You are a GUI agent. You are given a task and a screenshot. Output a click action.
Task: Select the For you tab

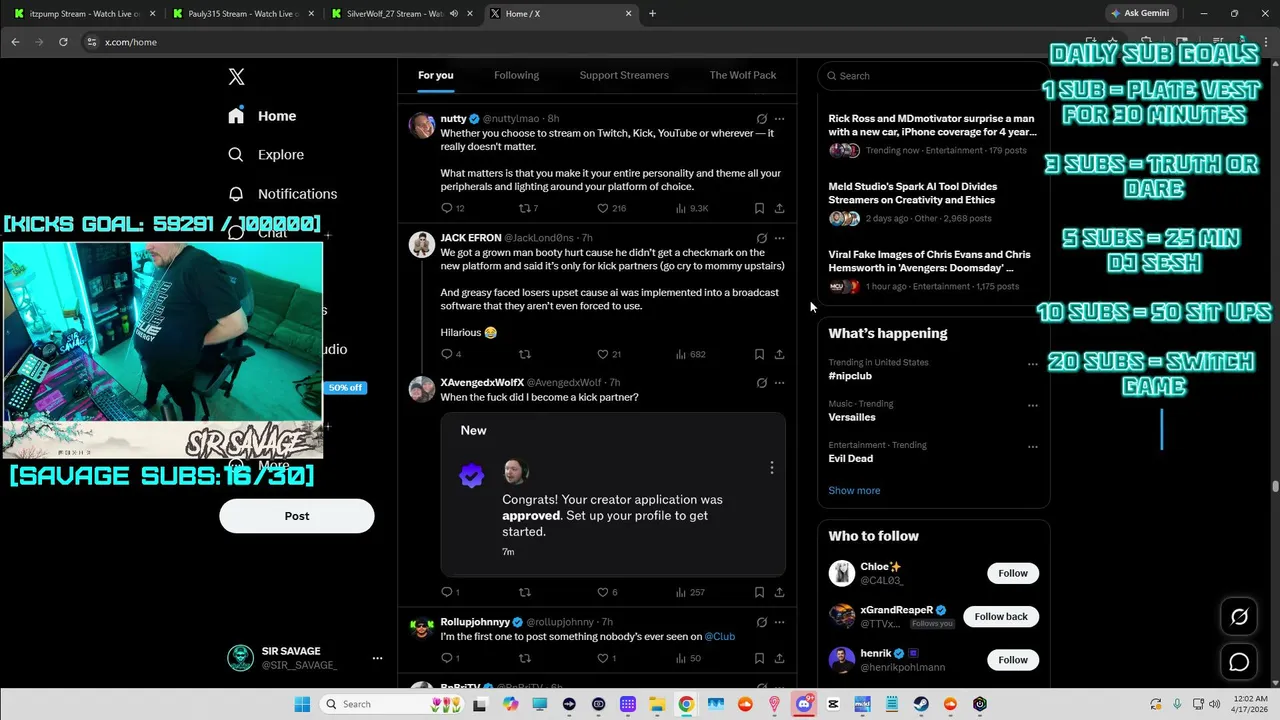[435, 75]
